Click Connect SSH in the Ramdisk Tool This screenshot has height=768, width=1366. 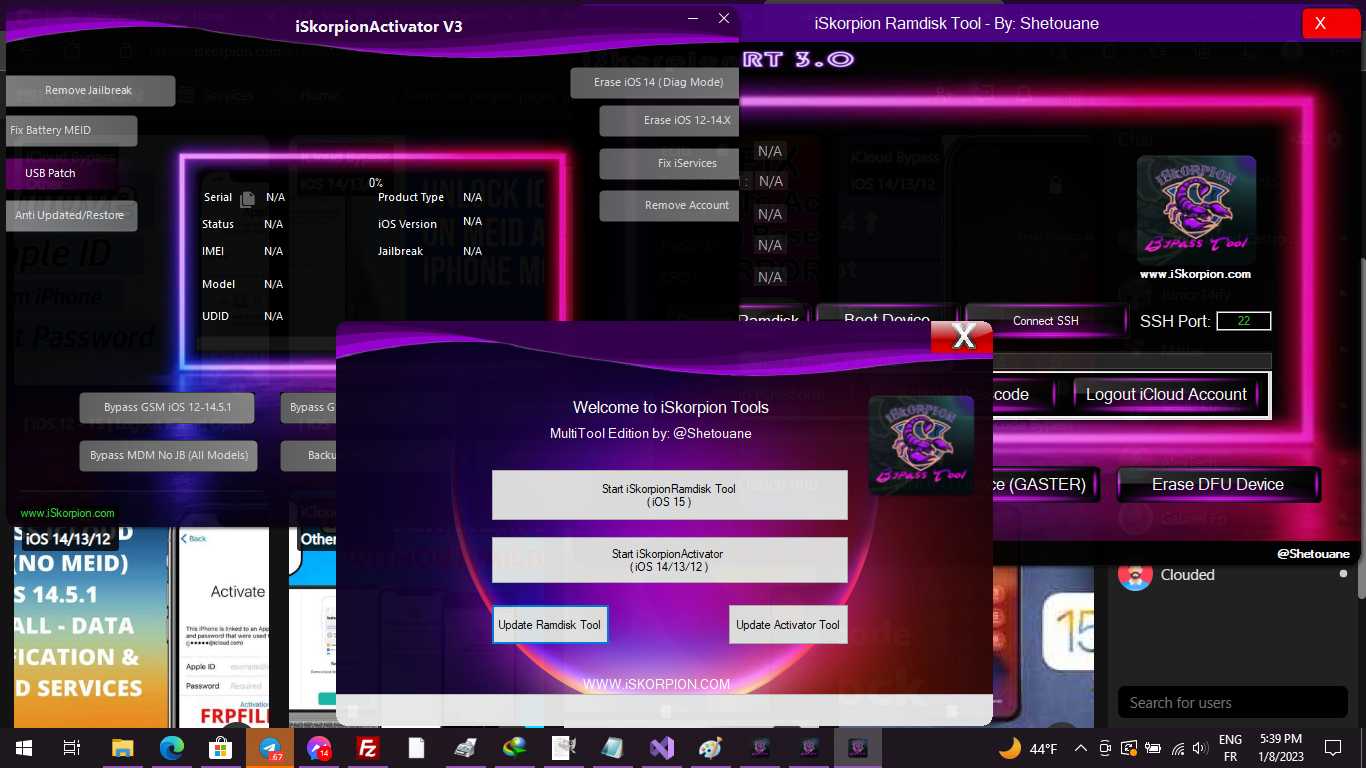click(x=1046, y=321)
